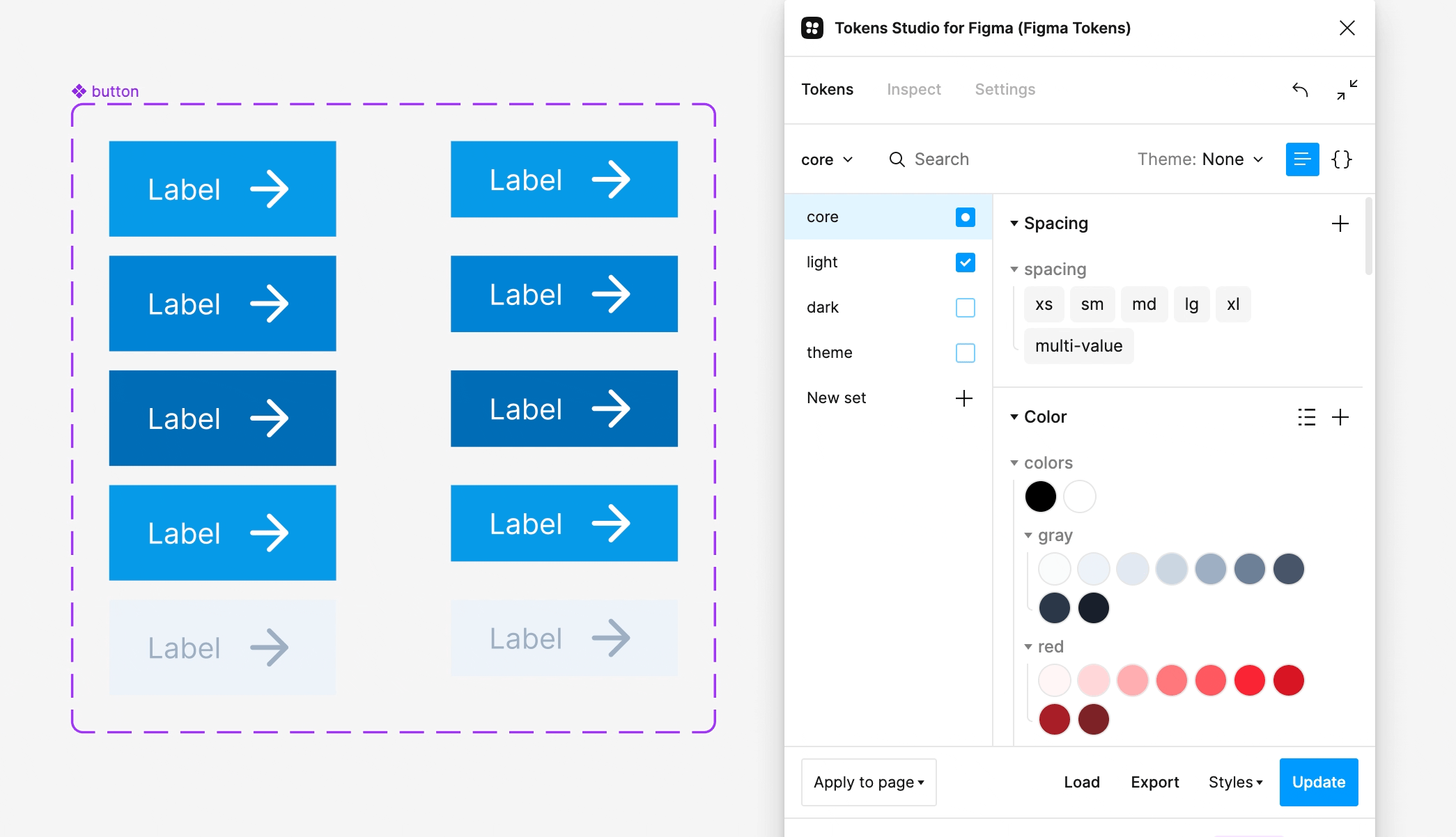
Task: Click the Load button
Action: pyautogui.click(x=1082, y=783)
